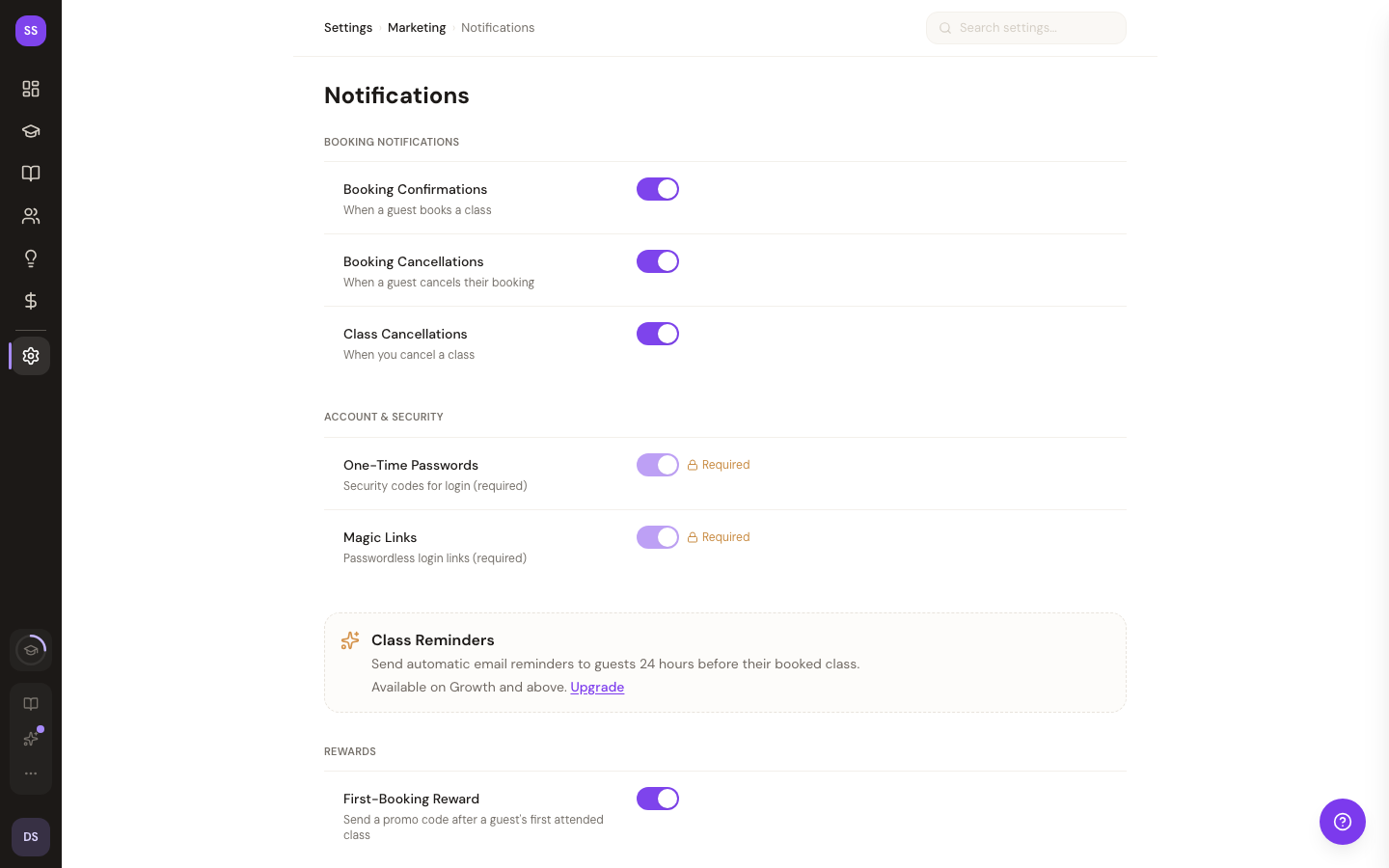Image resolution: width=1389 pixels, height=868 pixels.
Task: Open the guests people icon
Action: point(31,216)
